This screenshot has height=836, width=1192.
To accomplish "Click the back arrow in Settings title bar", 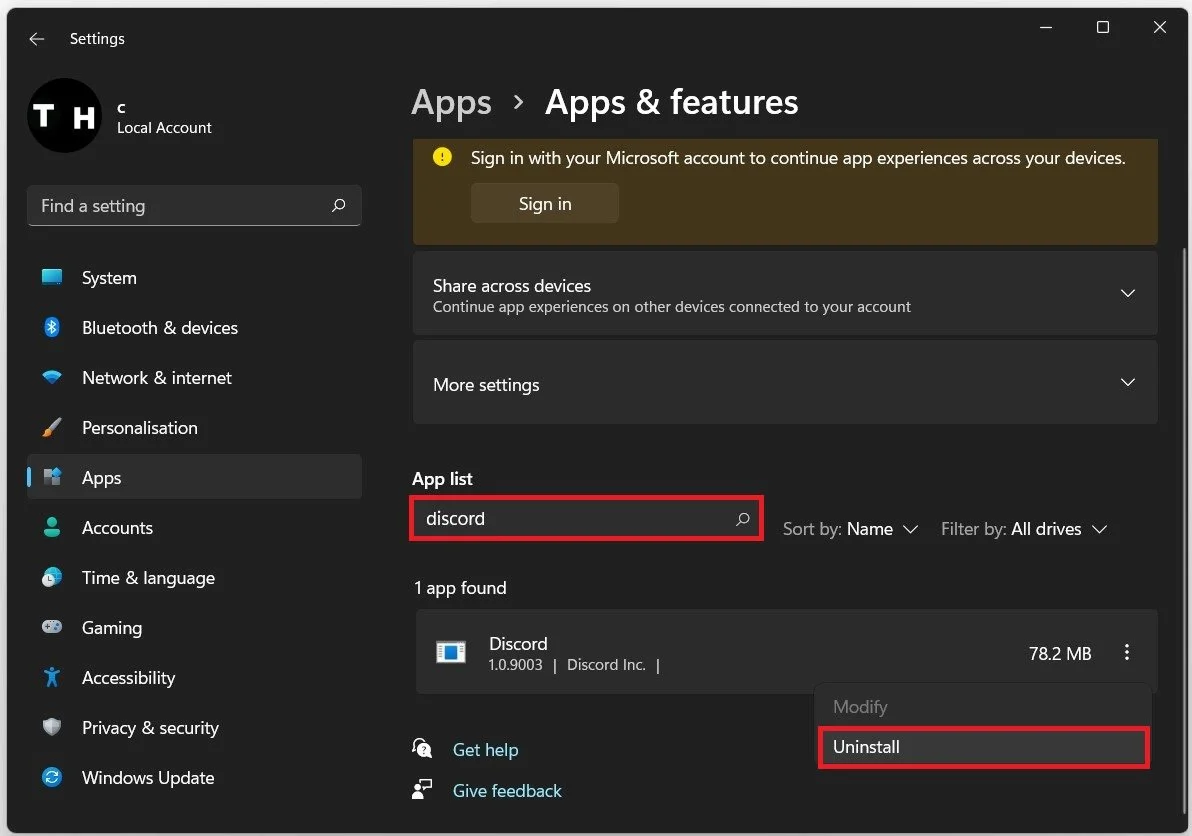I will [x=36, y=39].
